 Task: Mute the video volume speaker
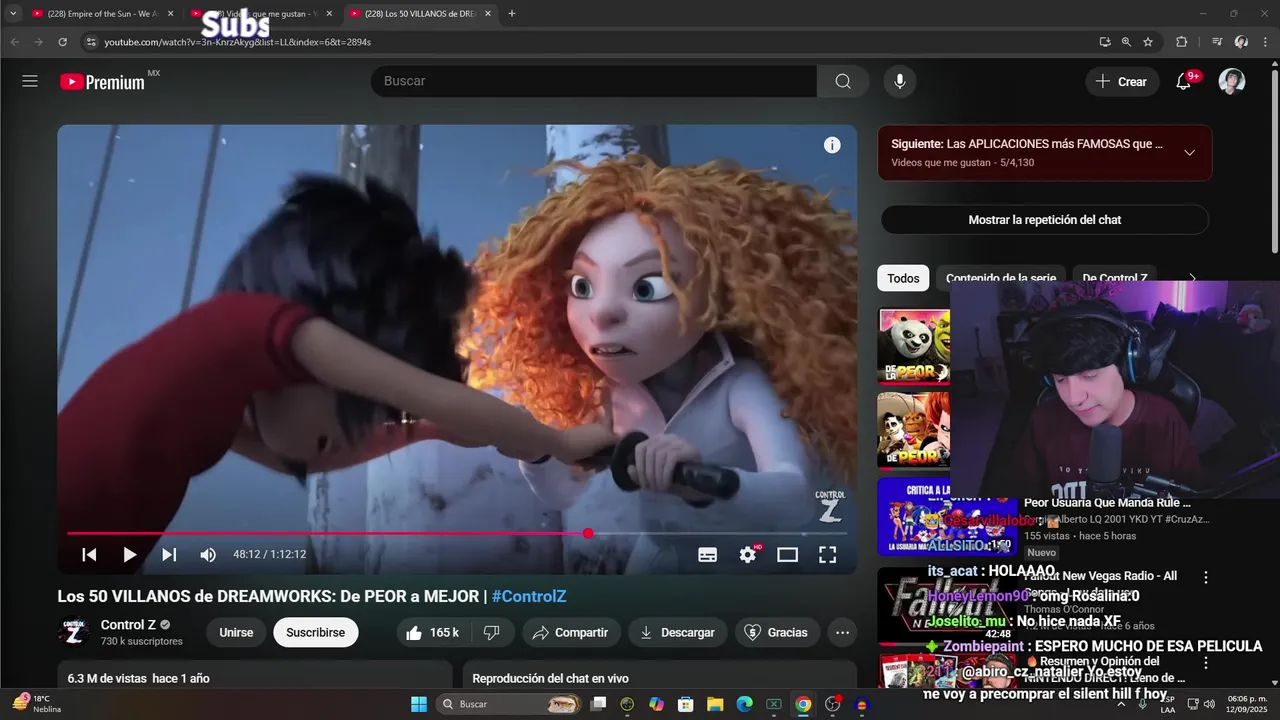coord(208,554)
